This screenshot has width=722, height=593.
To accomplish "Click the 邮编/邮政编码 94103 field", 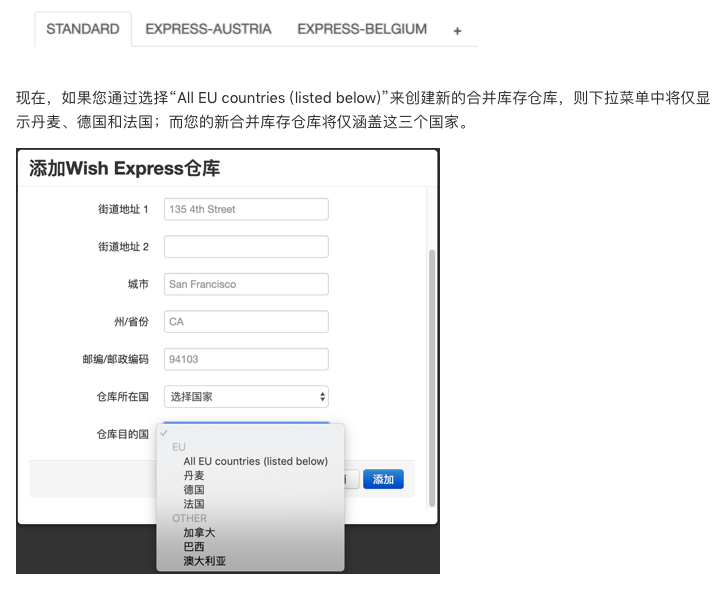I will (x=246, y=359).
